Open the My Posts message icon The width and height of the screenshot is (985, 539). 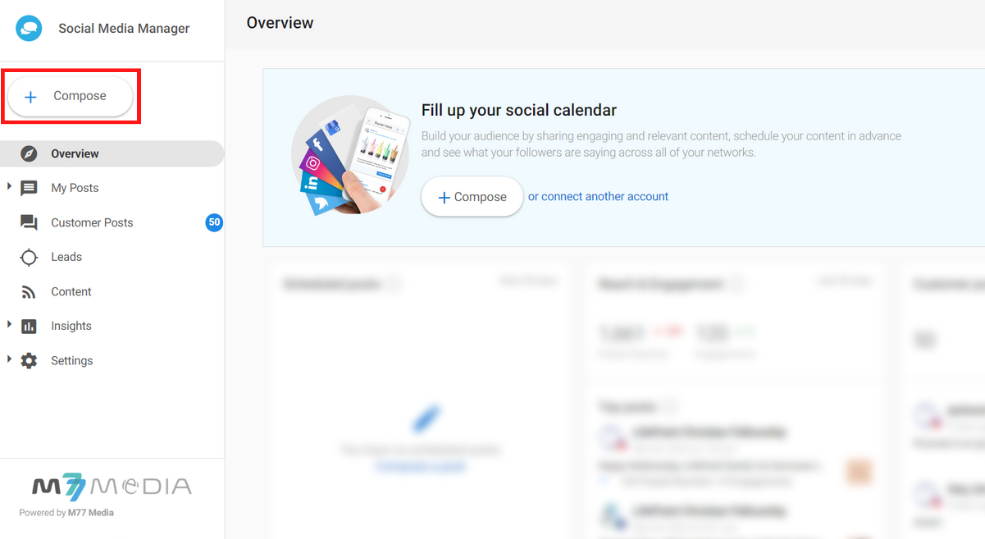coord(29,188)
